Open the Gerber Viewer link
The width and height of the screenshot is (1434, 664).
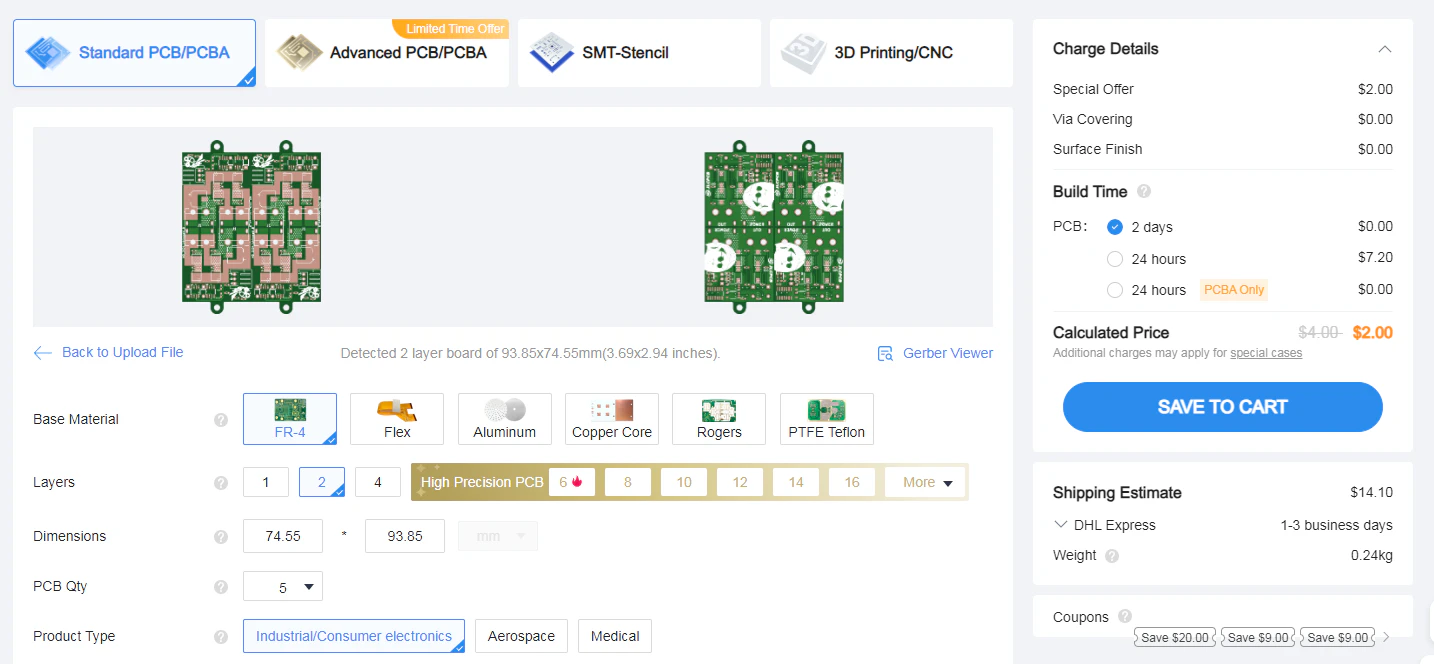[948, 353]
